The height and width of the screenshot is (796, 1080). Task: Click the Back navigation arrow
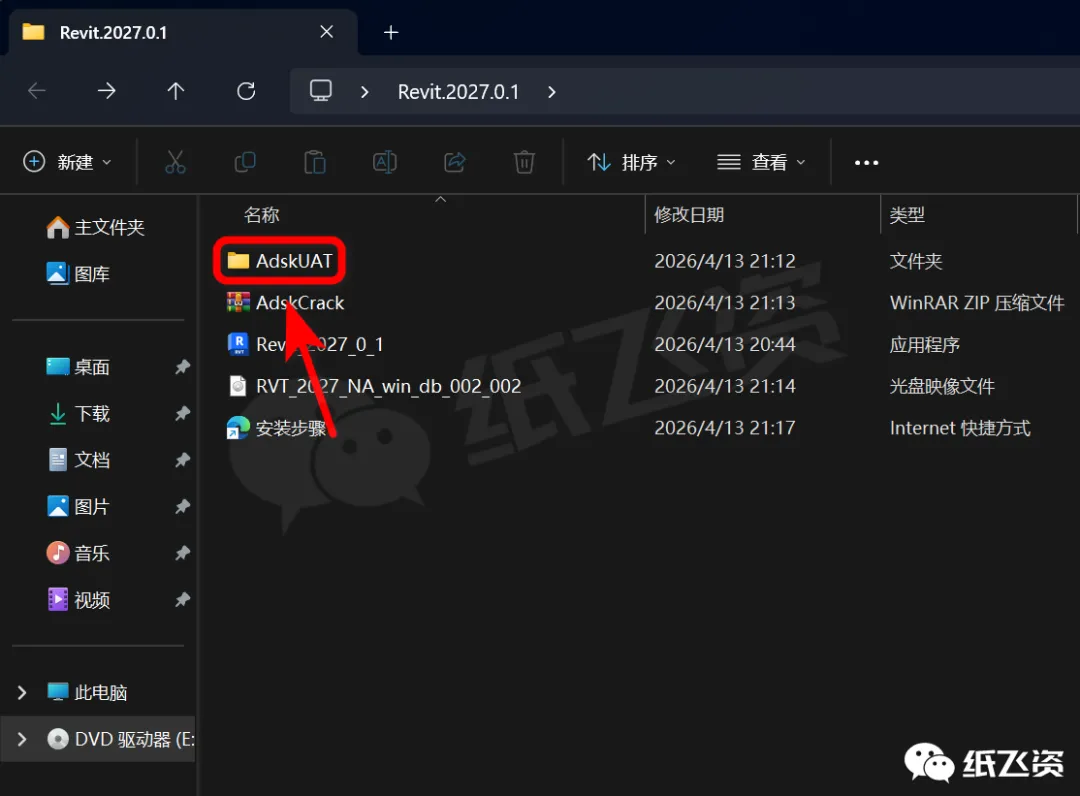pyautogui.click(x=37, y=90)
